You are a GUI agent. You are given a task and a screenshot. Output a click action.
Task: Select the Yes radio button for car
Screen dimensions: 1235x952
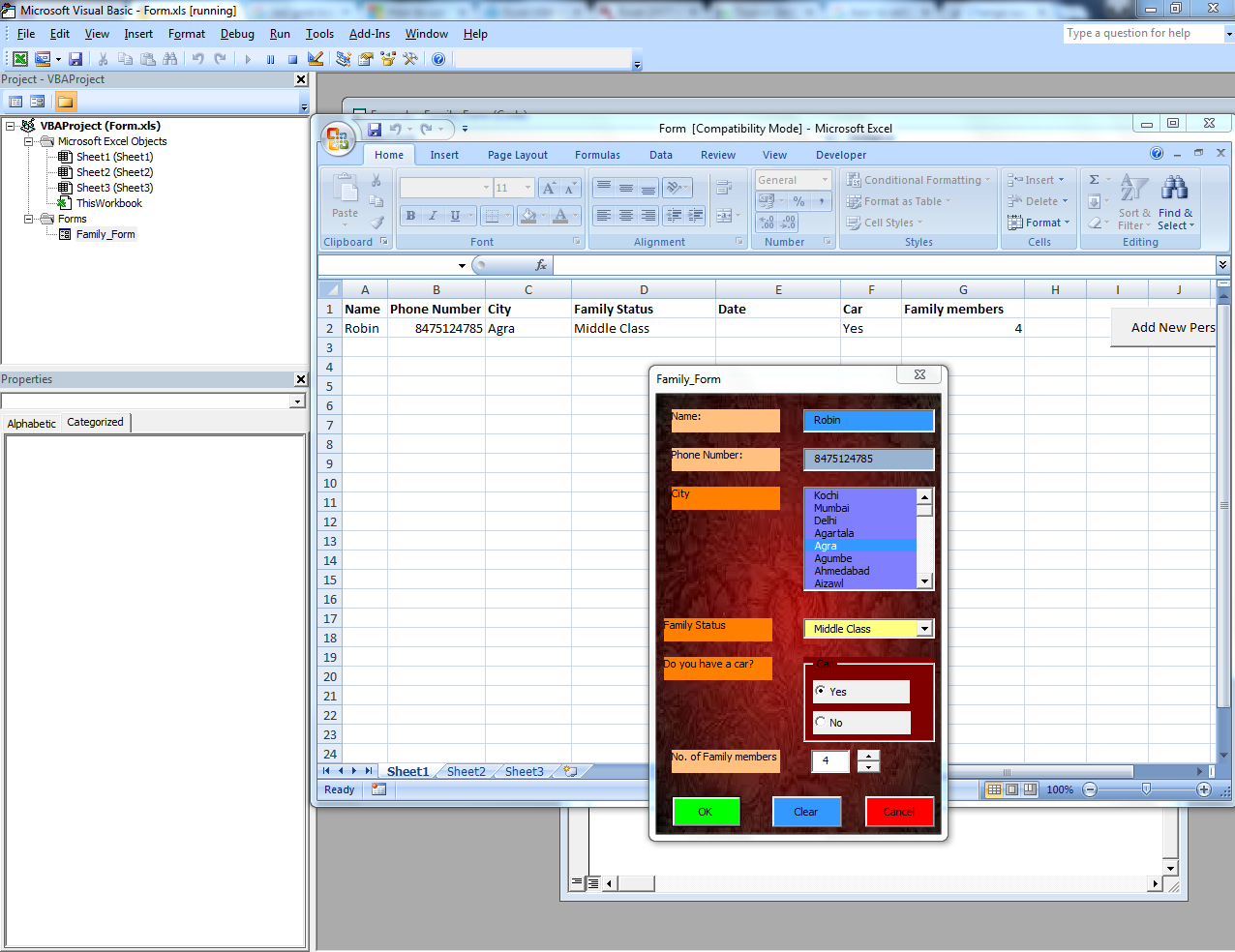[x=821, y=691]
